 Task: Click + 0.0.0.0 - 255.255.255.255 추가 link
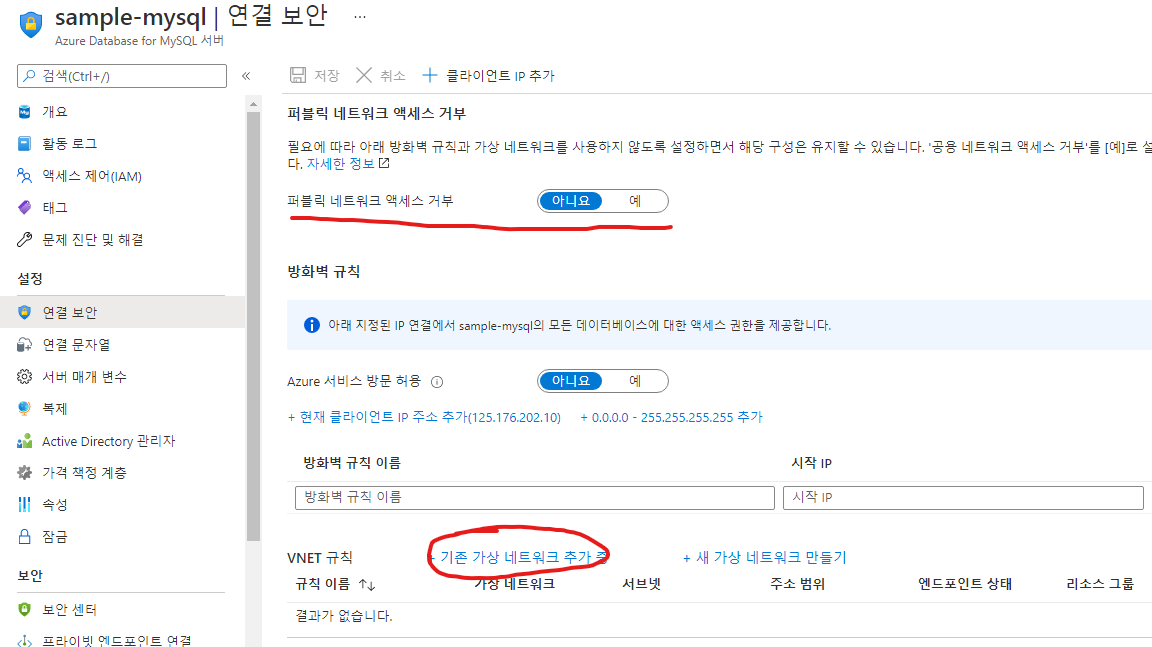pyautogui.click(x=672, y=417)
